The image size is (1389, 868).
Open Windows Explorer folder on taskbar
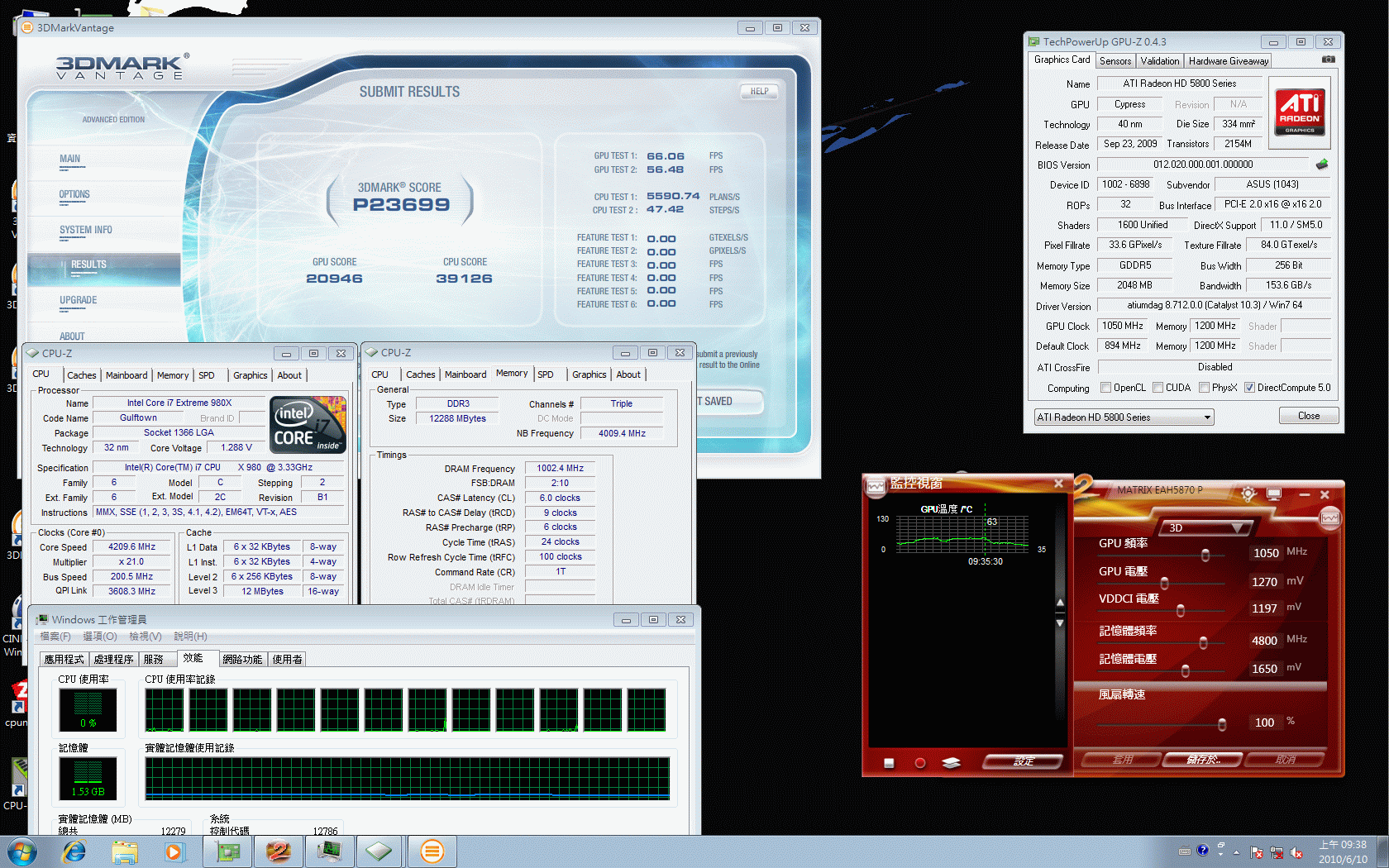click(125, 851)
